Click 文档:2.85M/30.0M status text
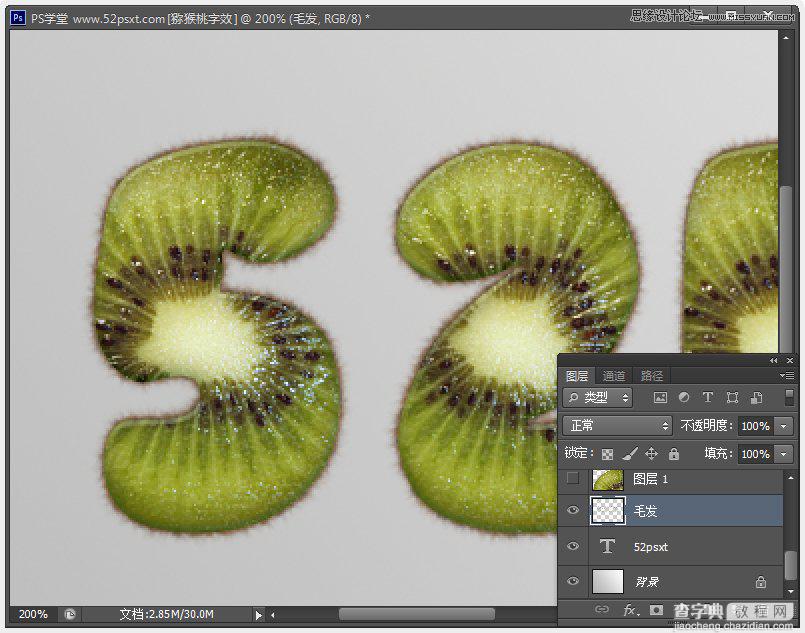Screen dimensions: 805x633 pos(166,614)
